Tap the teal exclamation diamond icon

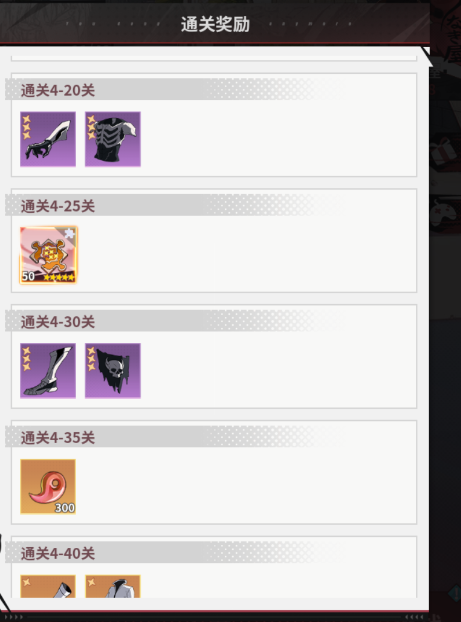(x=455, y=593)
